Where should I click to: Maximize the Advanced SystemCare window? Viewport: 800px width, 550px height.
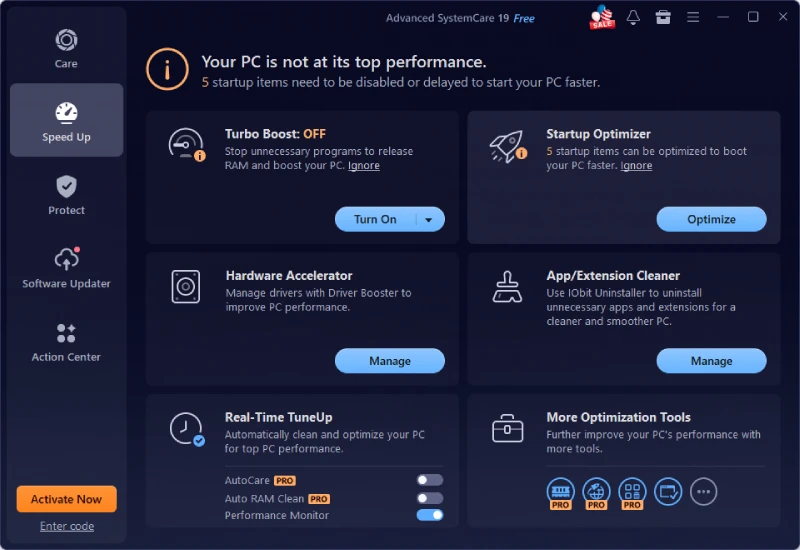click(x=753, y=17)
